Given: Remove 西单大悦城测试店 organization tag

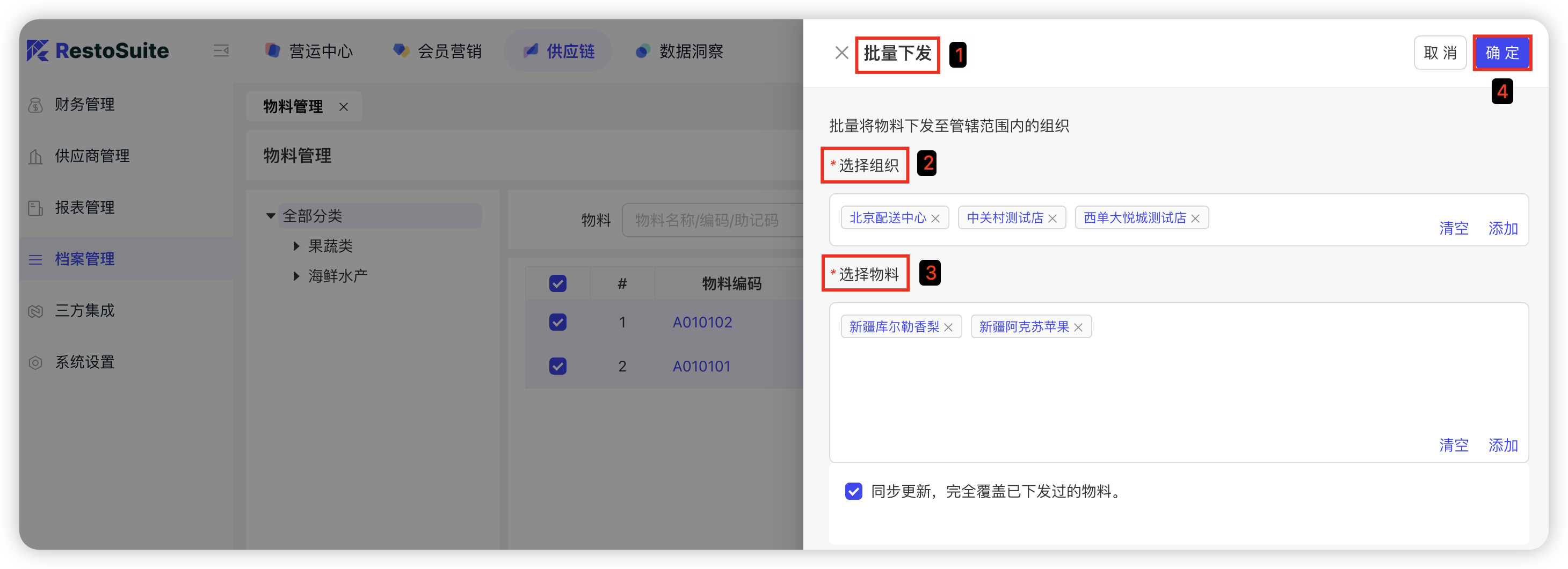Looking at the screenshot, I should coord(1195,218).
